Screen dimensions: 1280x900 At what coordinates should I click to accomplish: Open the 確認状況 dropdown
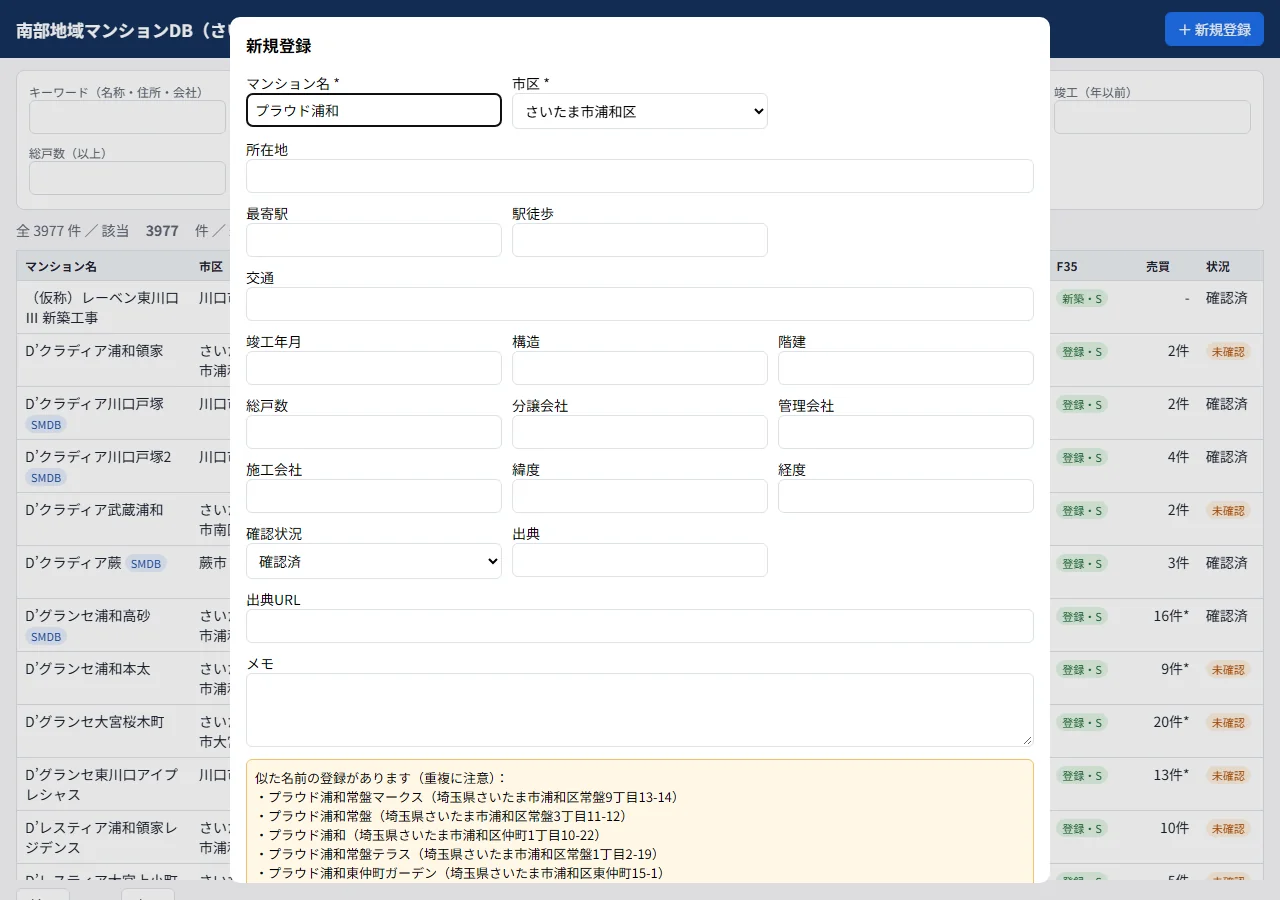click(x=374, y=561)
